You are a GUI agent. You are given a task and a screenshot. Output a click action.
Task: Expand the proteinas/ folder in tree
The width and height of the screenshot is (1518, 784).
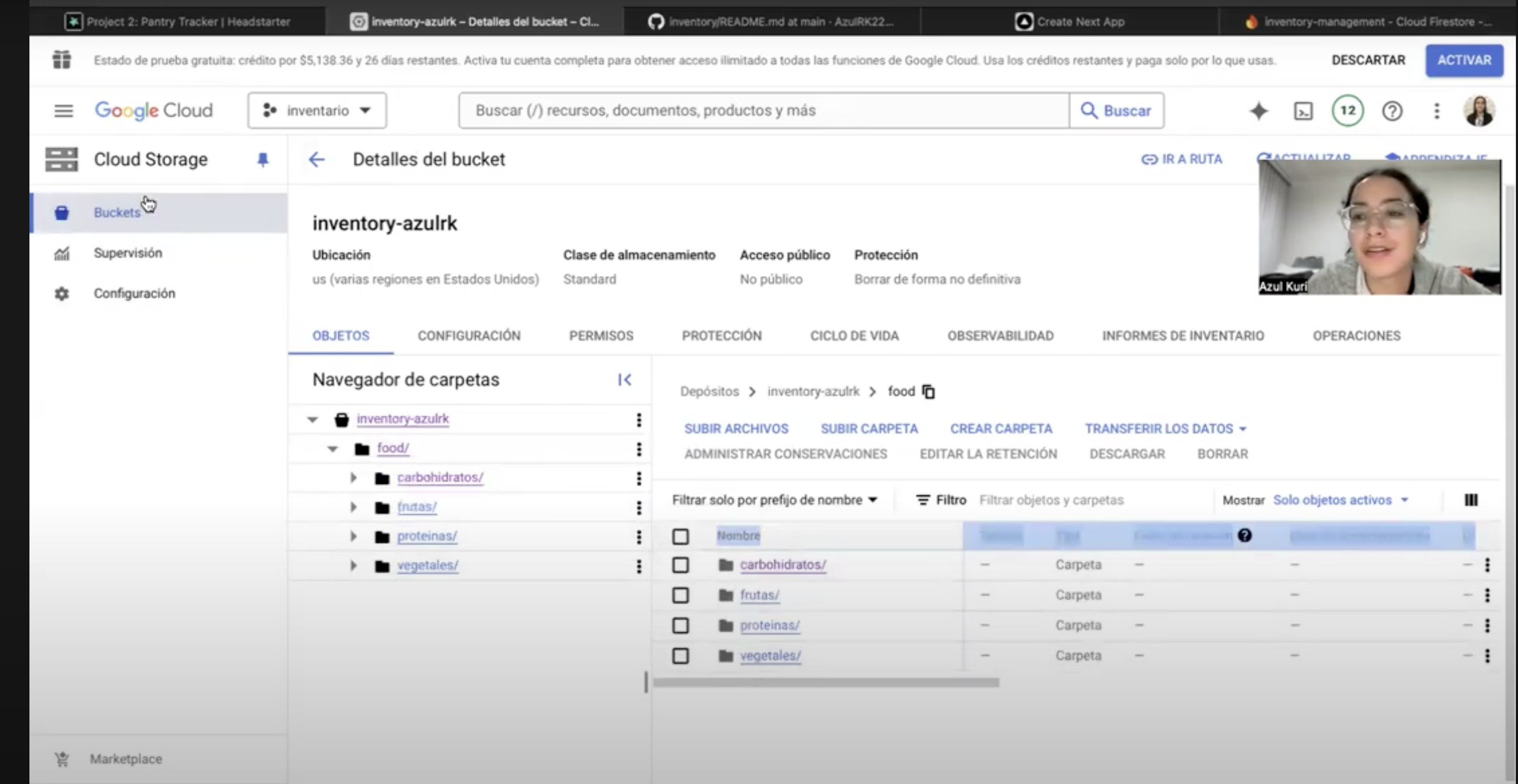coord(354,536)
